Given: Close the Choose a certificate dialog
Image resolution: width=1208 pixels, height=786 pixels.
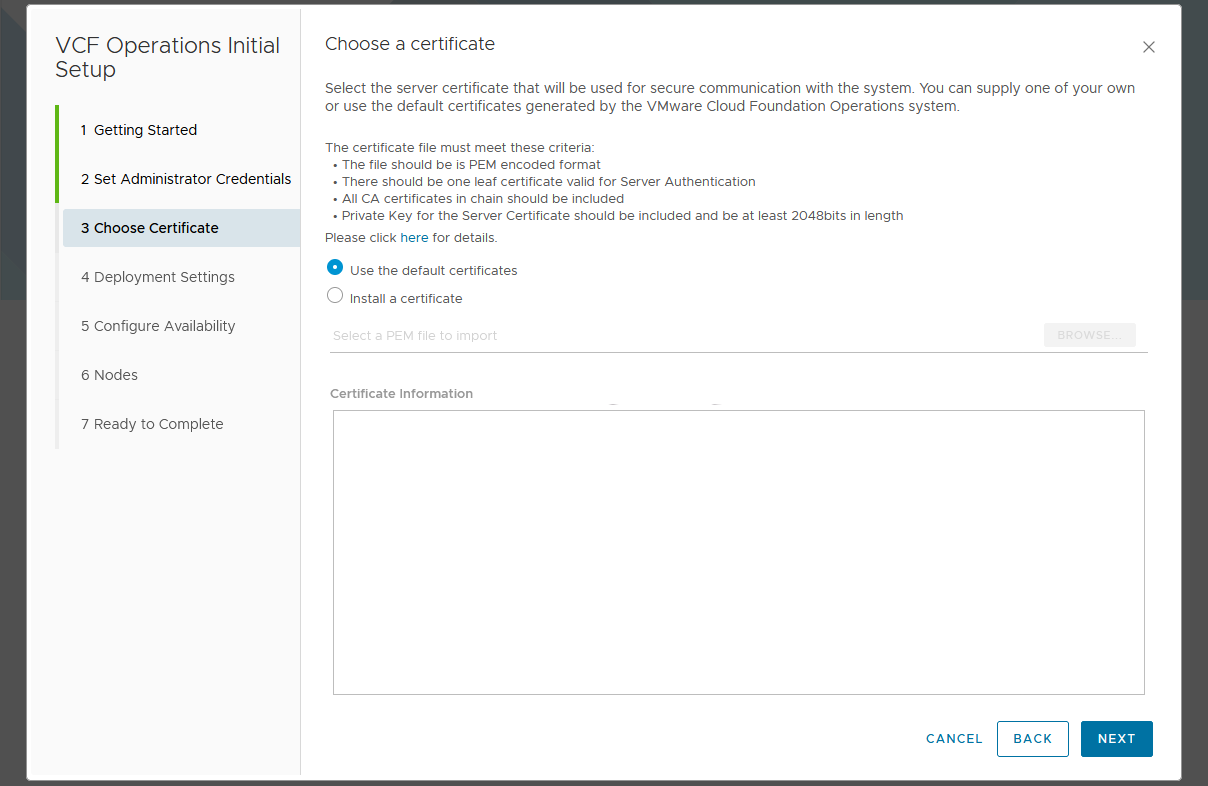Looking at the screenshot, I should point(1148,47).
